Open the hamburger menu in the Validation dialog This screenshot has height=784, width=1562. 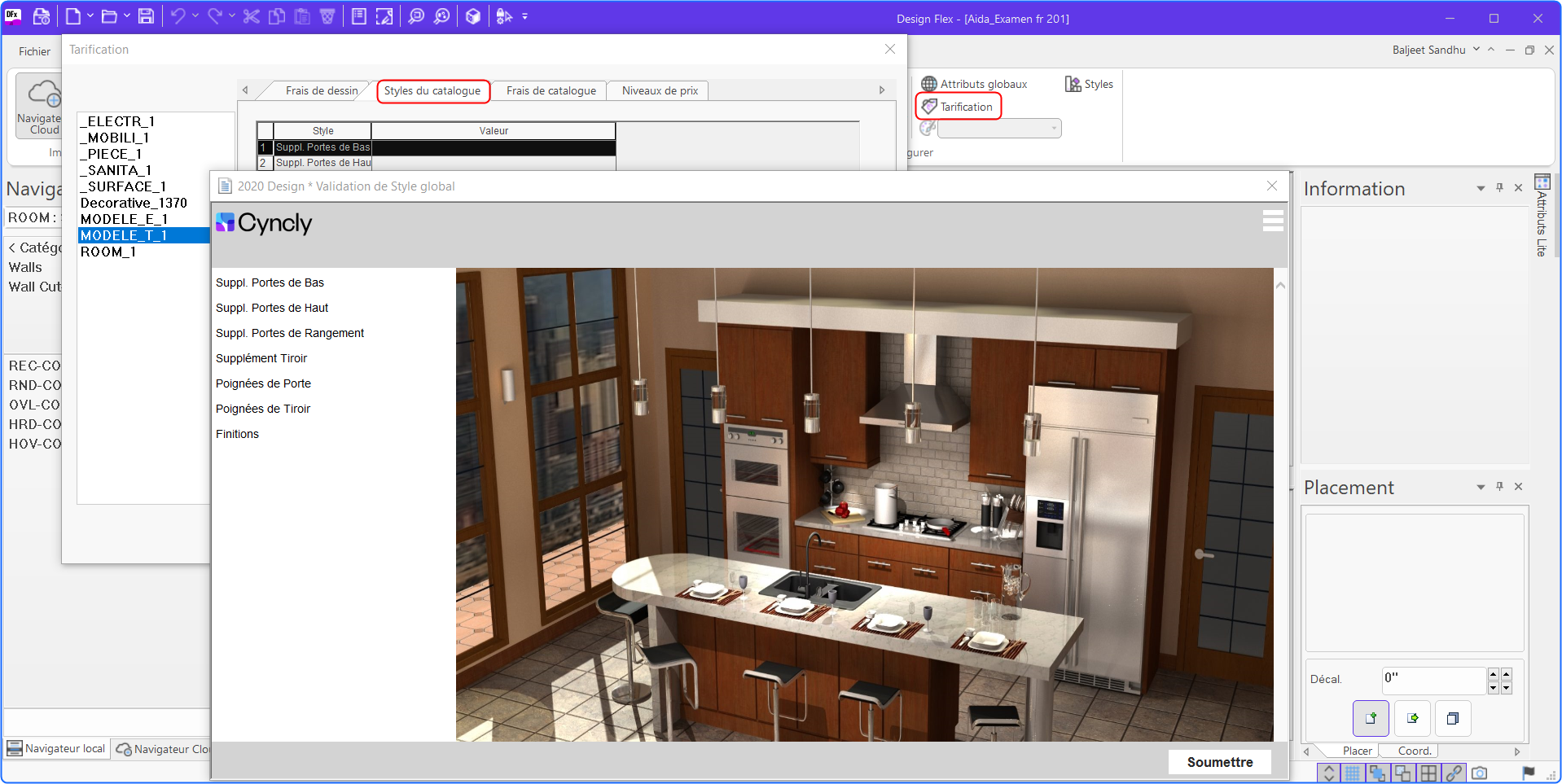pyautogui.click(x=1273, y=221)
